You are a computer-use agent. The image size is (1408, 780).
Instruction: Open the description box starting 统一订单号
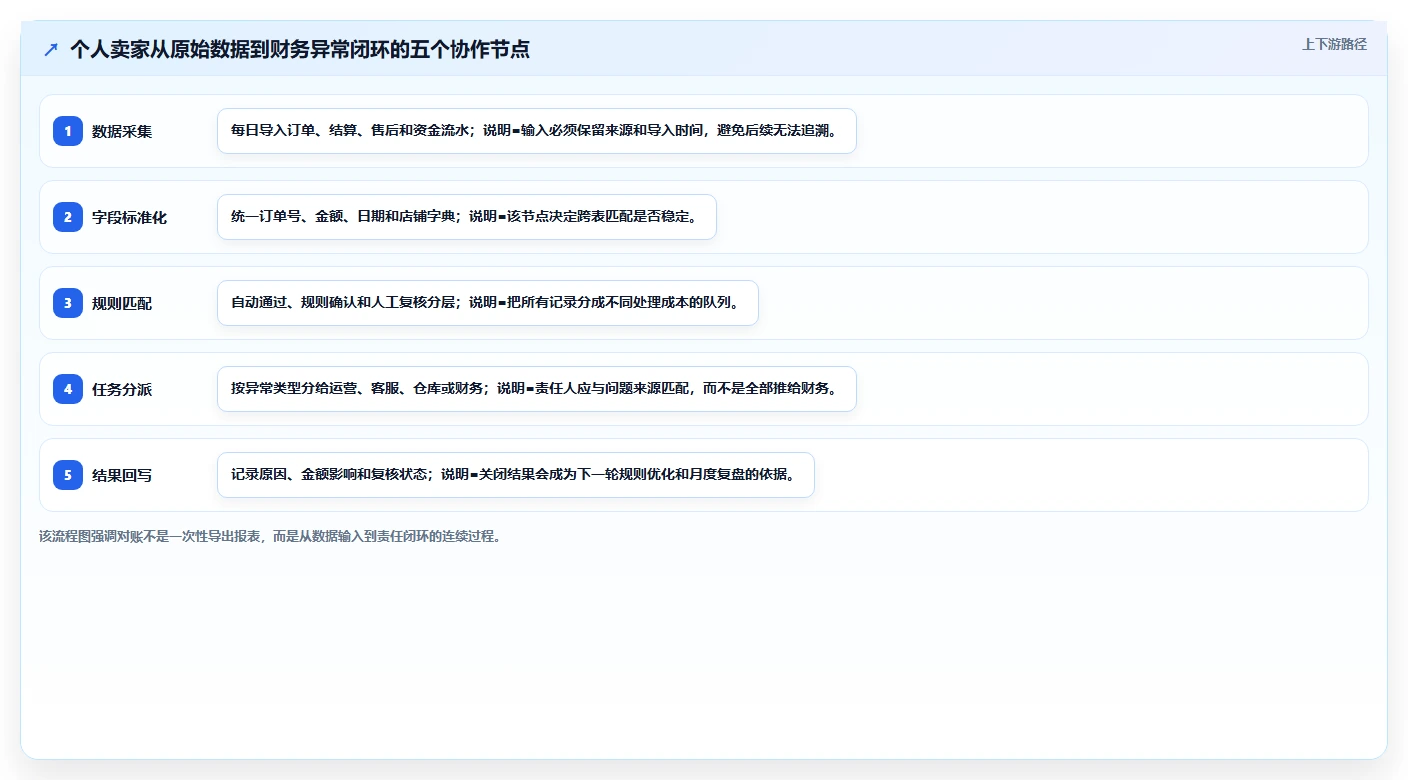tap(467, 217)
